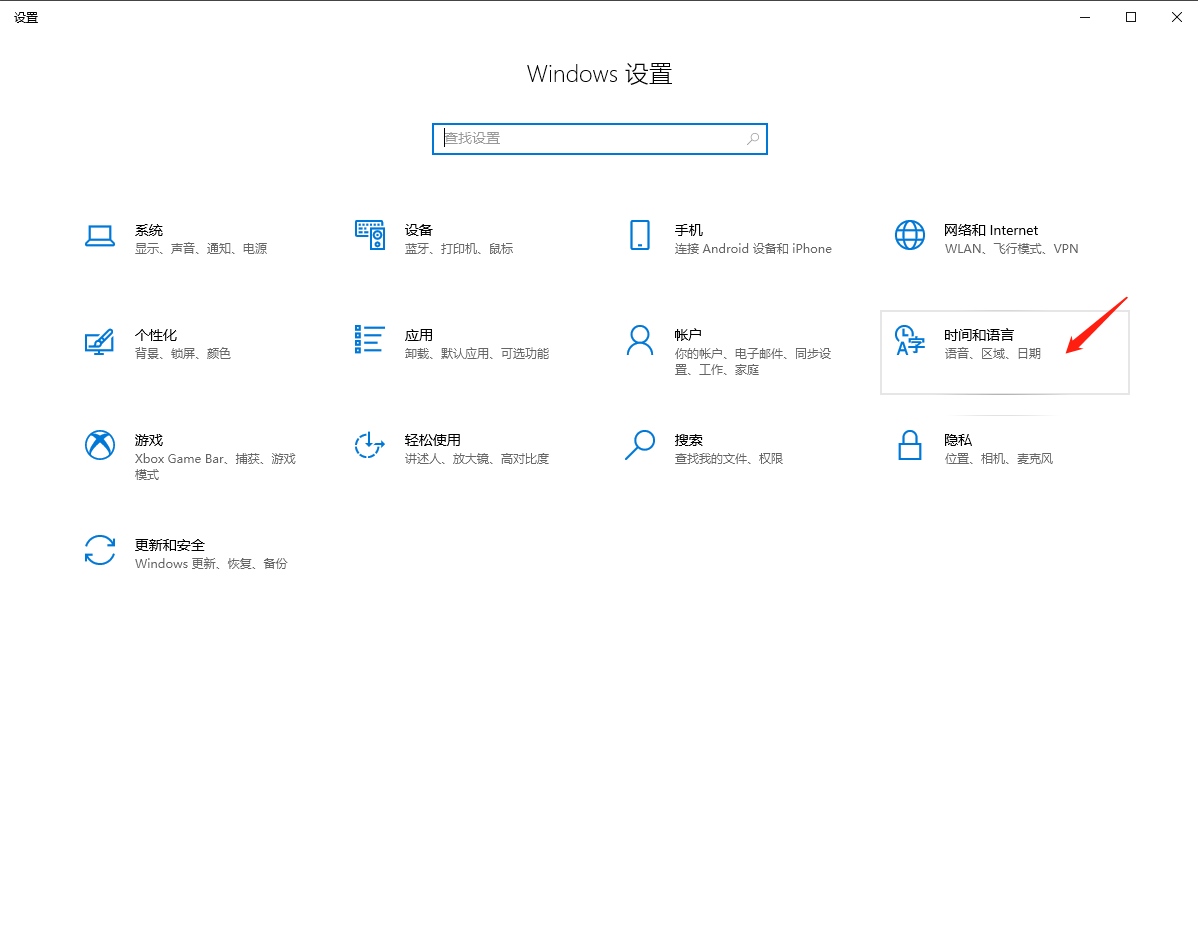Select the 设备 settings title

pyautogui.click(x=419, y=230)
